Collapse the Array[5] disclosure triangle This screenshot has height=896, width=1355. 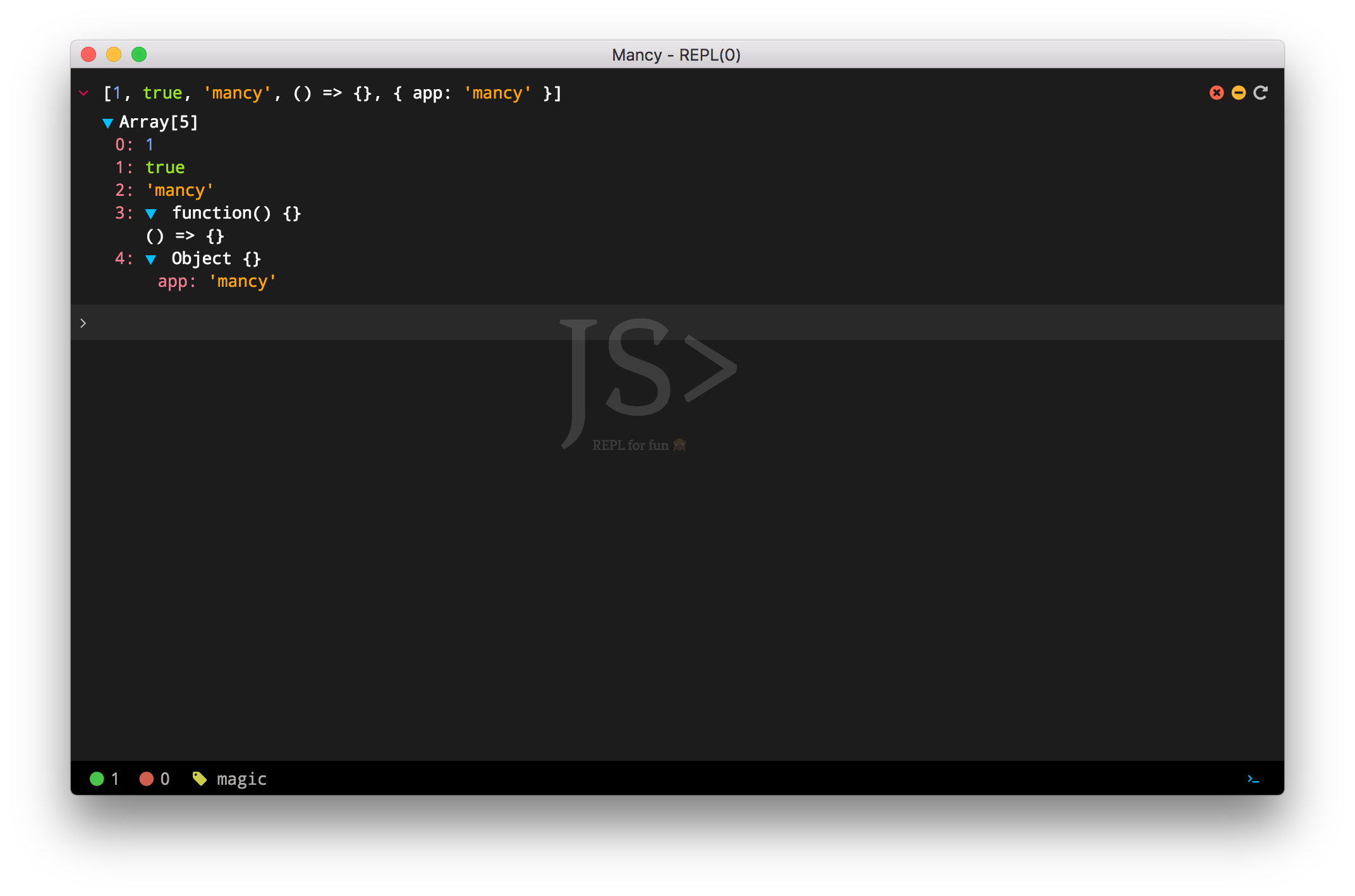[x=107, y=123]
